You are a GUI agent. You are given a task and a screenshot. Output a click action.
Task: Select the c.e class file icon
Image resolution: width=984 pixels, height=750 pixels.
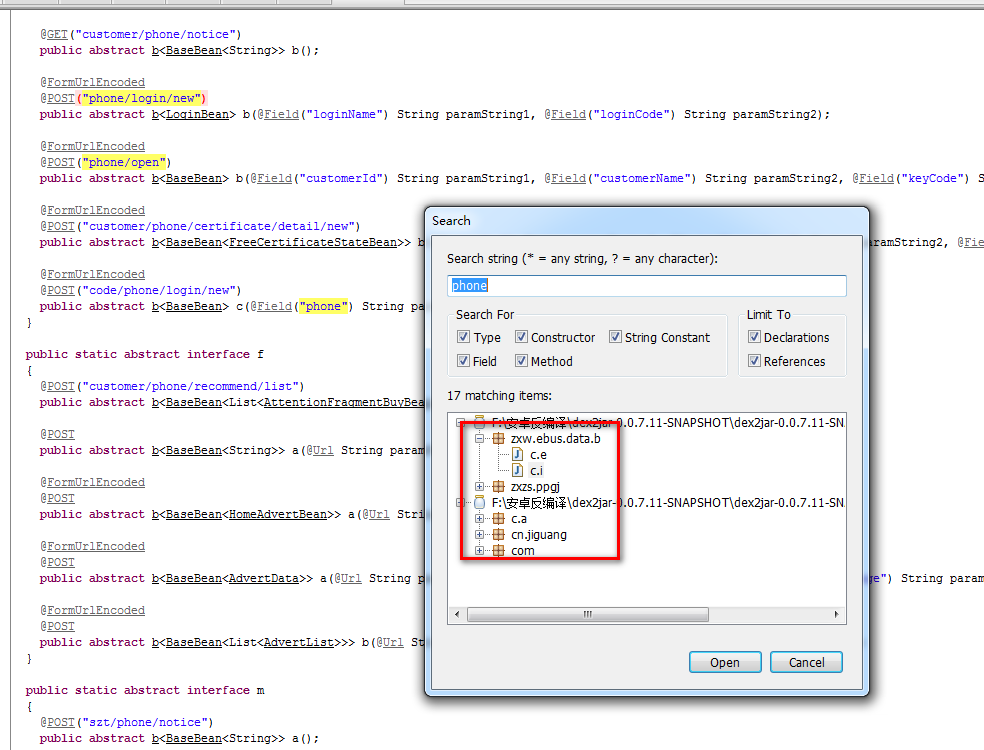pos(518,454)
